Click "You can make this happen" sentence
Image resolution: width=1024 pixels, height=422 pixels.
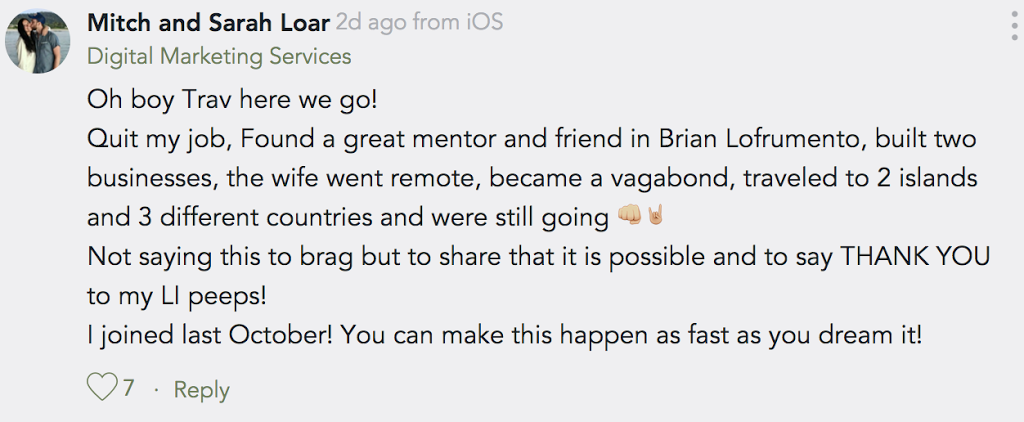pos(505,336)
